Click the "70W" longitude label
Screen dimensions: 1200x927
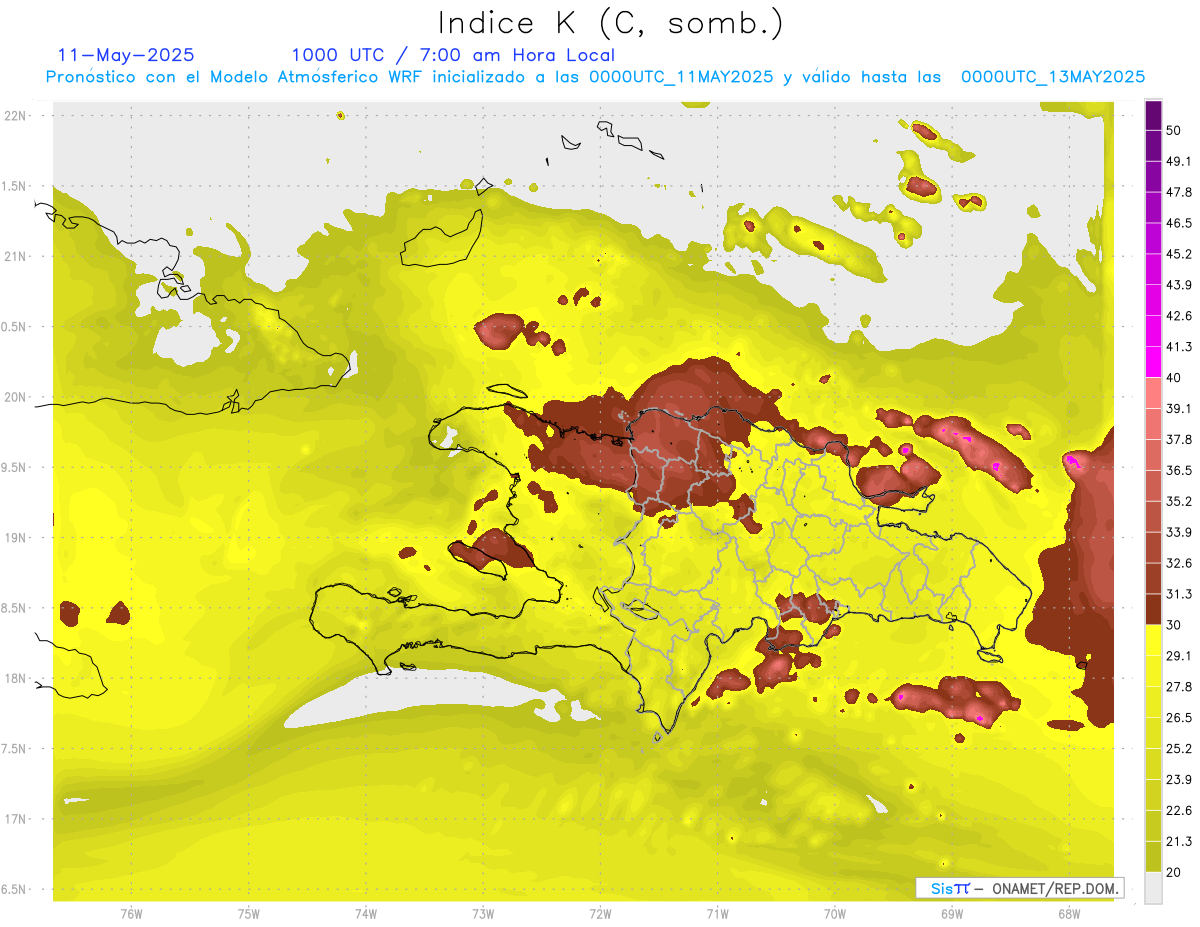(835, 914)
